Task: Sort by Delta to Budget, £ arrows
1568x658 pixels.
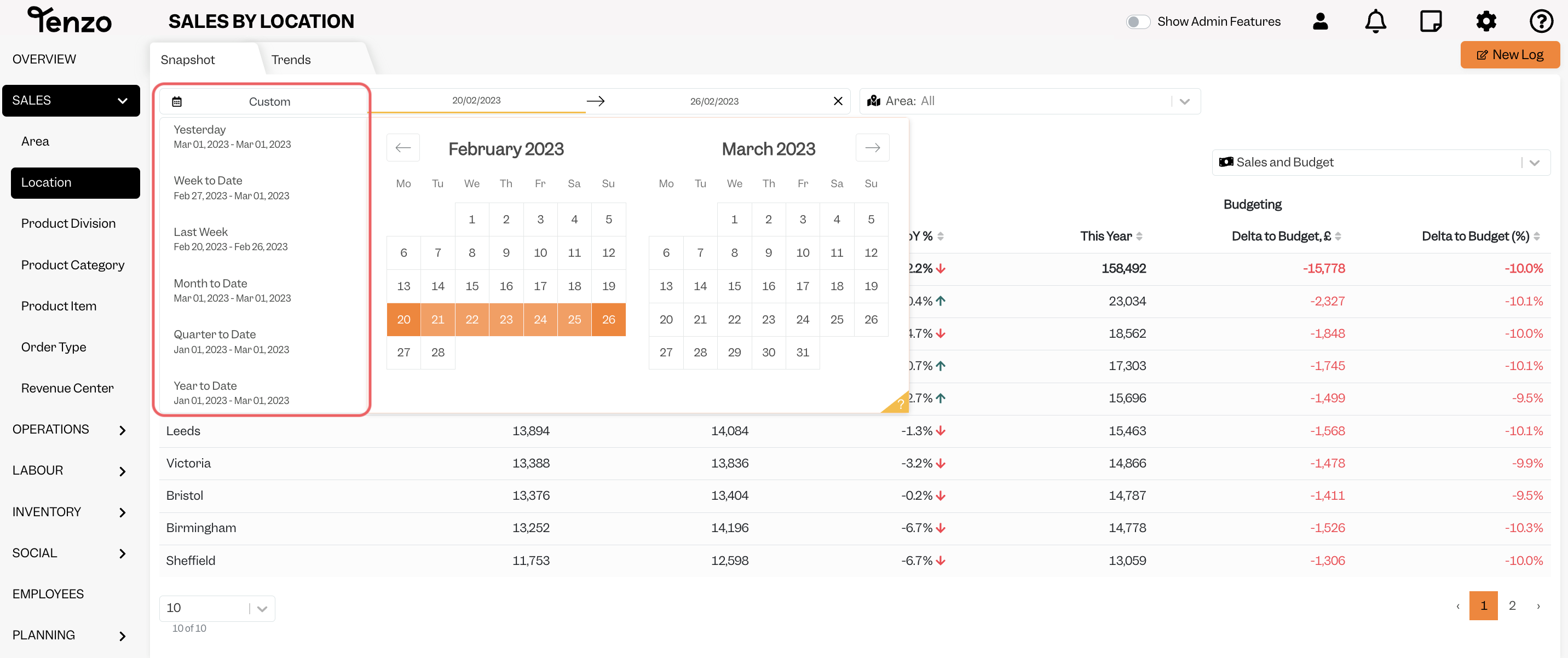Action: pos(1338,236)
